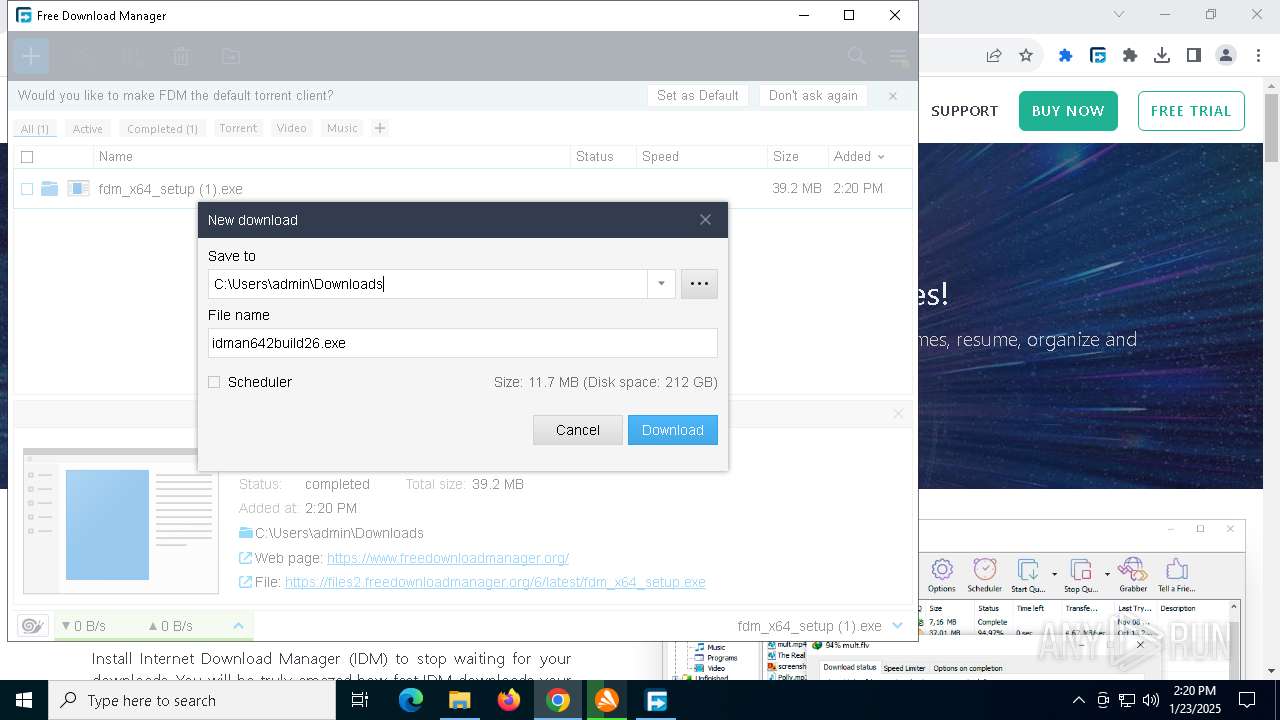This screenshot has height=720, width=1280.
Task: Click the folder icon in fdm_x64_setup row
Action: coord(49,188)
